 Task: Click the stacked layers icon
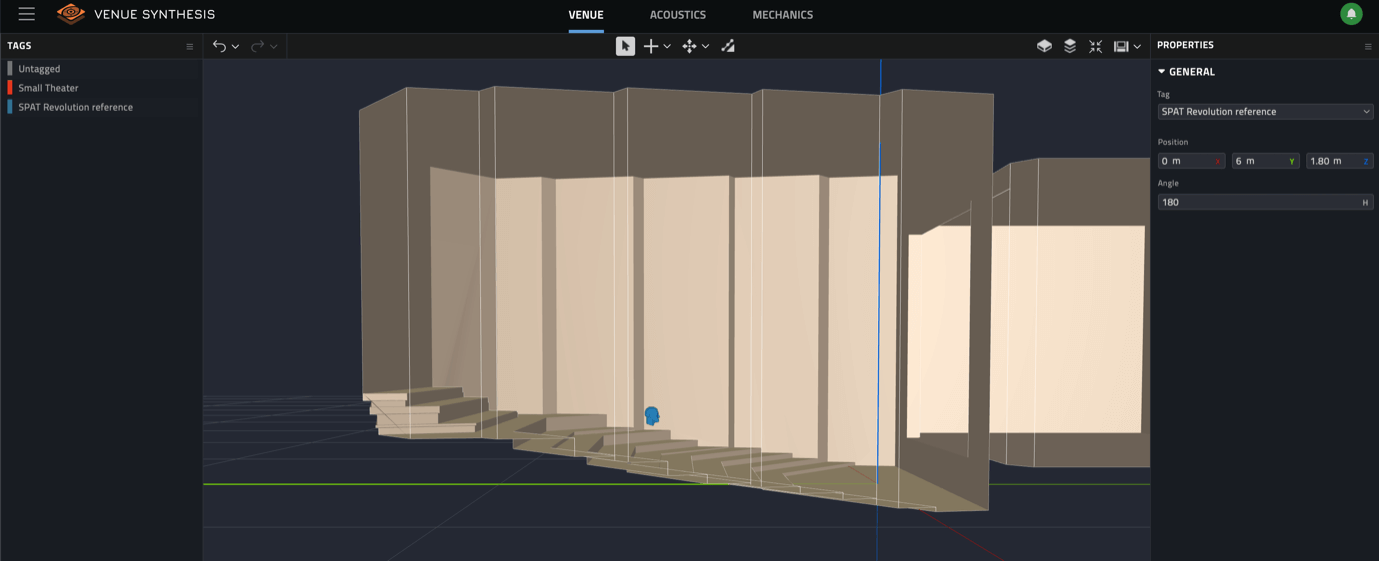(x=1070, y=46)
